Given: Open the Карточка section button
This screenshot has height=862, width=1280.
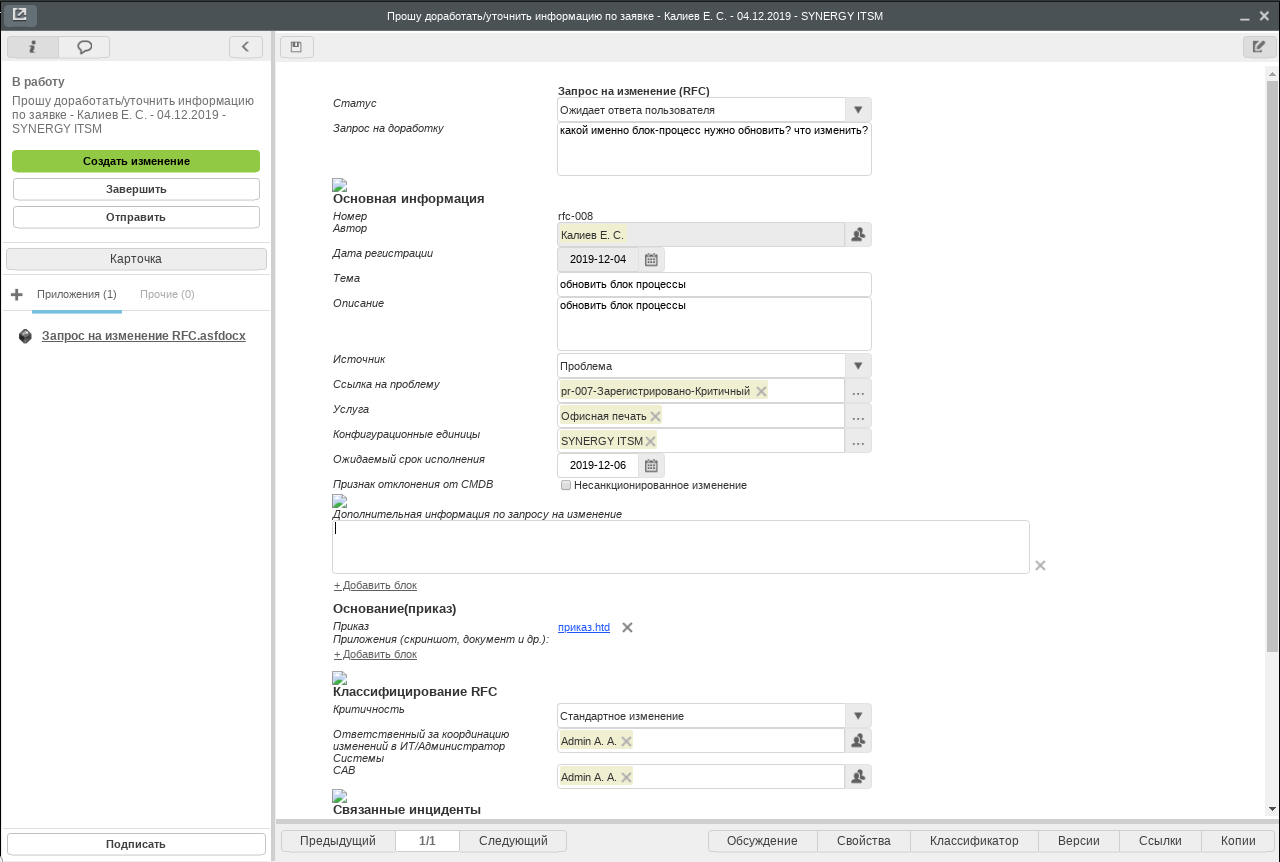Looking at the screenshot, I should [x=136, y=259].
